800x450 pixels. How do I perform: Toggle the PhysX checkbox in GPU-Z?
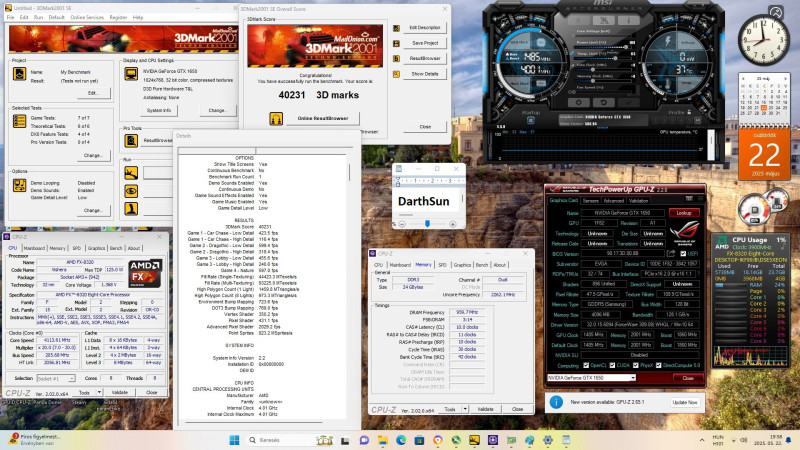(635, 365)
